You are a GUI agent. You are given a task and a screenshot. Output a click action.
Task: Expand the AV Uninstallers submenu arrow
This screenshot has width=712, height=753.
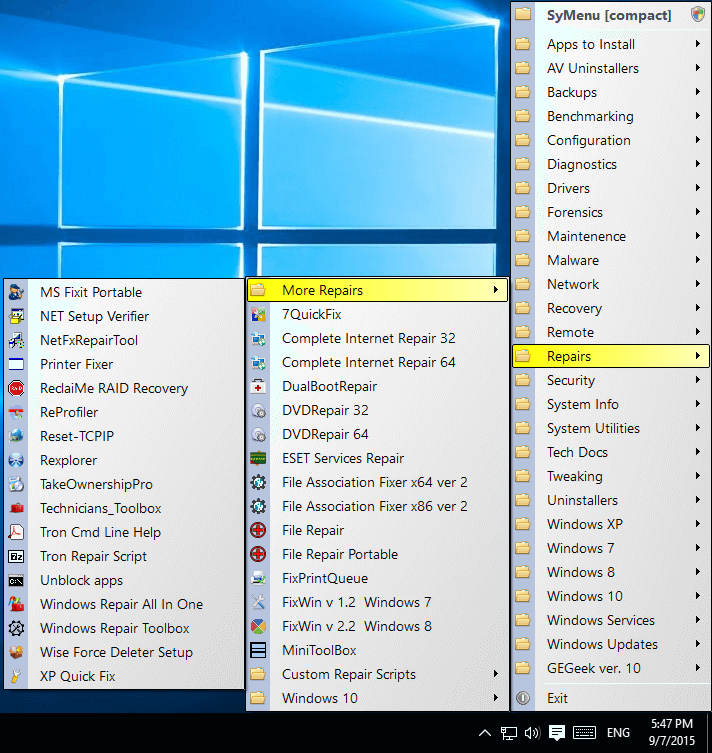click(698, 68)
